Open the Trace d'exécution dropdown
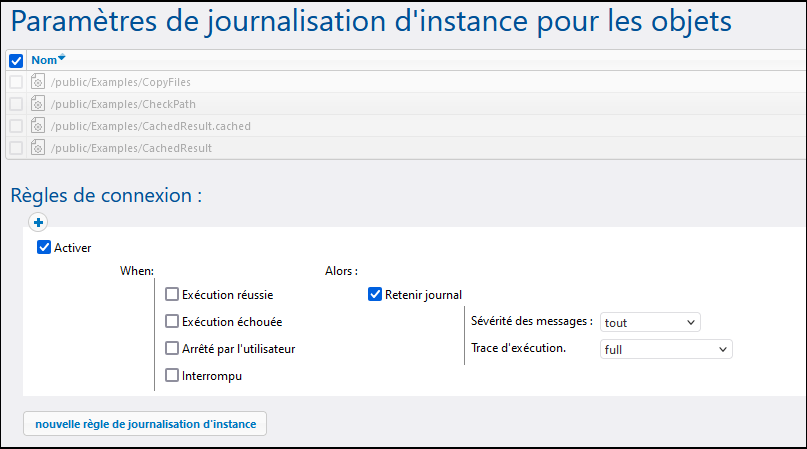The height and width of the screenshot is (449, 807). pyautogui.click(x=666, y=349)
